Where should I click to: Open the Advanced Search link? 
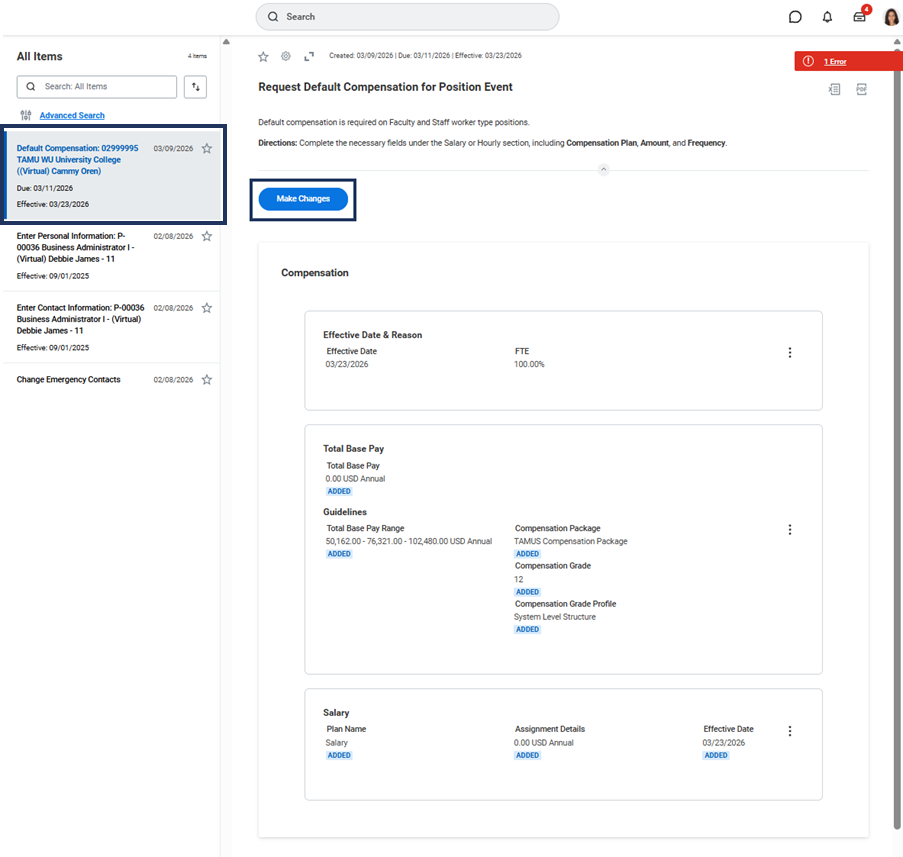pyautogui.click(x=72, y=116)
